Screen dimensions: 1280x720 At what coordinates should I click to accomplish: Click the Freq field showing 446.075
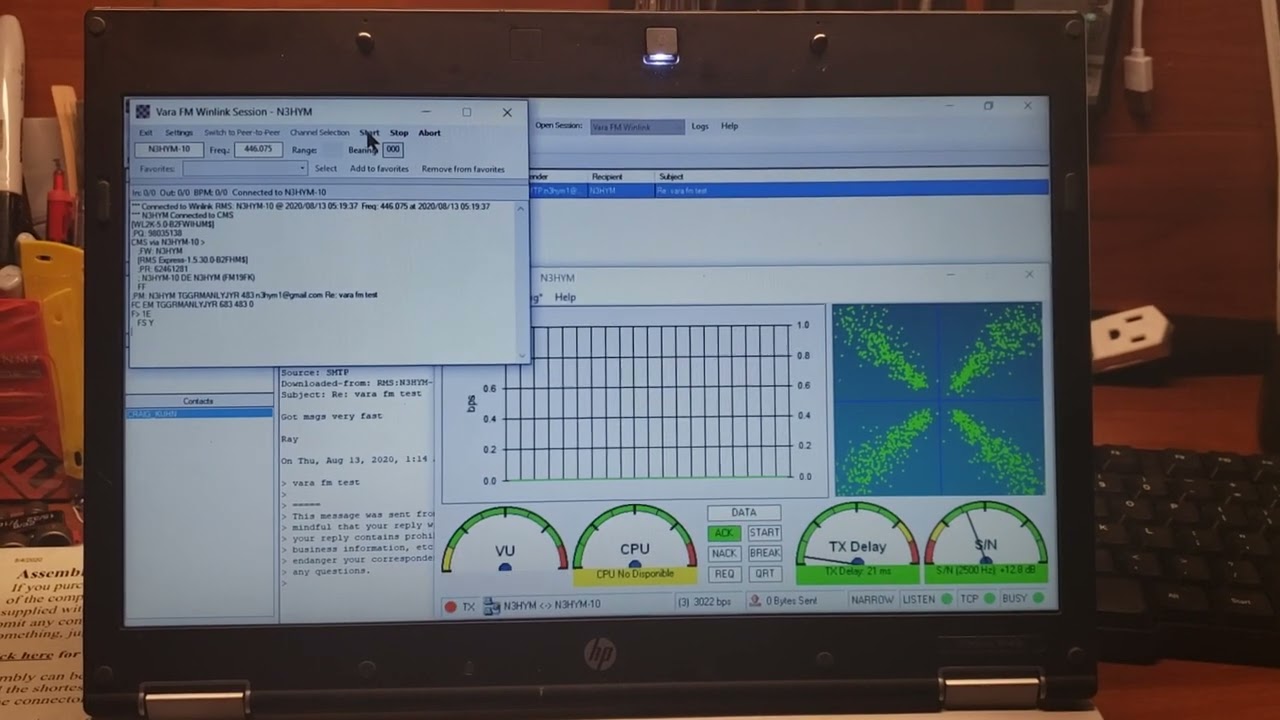(258, 149)
